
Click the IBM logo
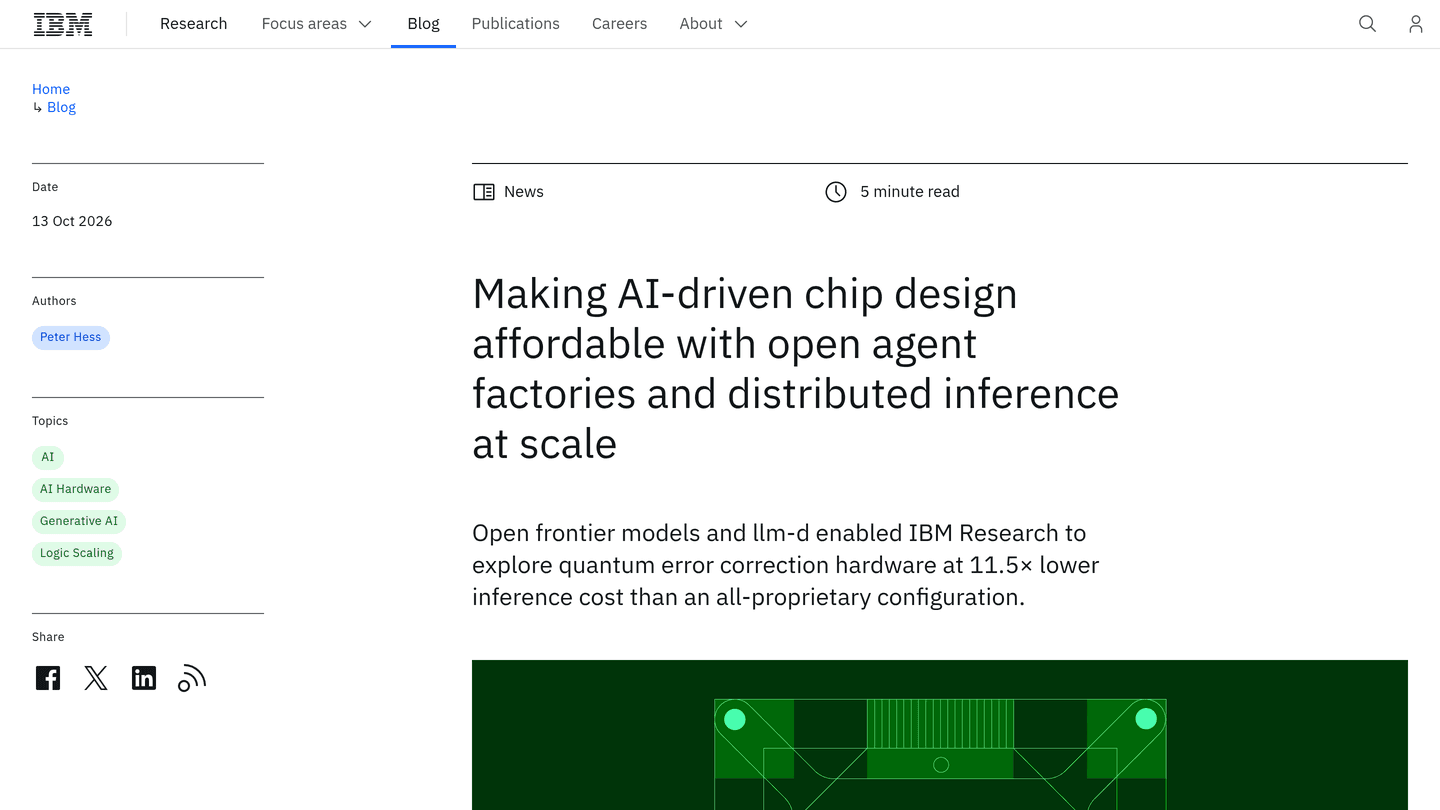(63, 24)
